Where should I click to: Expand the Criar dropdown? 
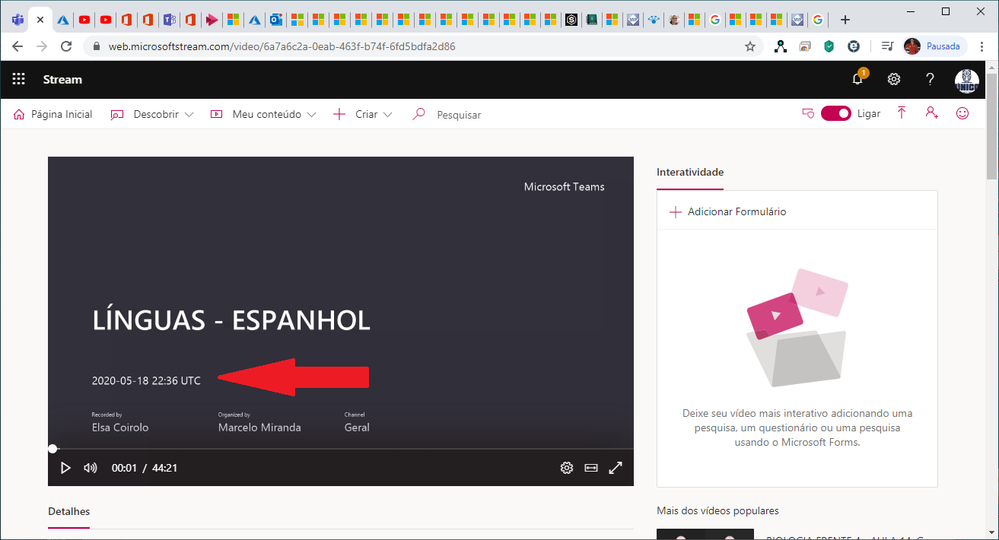[363, 114]
